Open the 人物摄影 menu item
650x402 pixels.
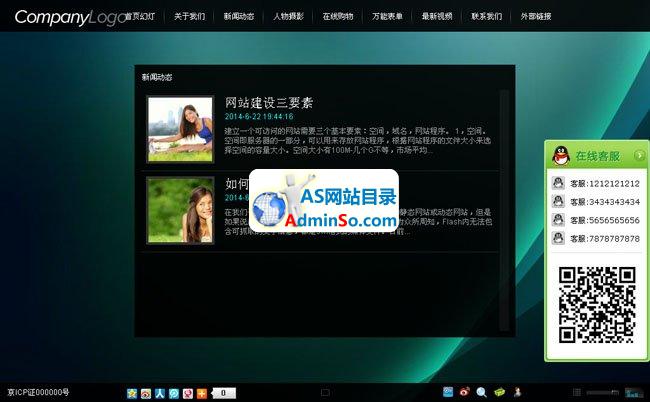click(x=289, y=16)
